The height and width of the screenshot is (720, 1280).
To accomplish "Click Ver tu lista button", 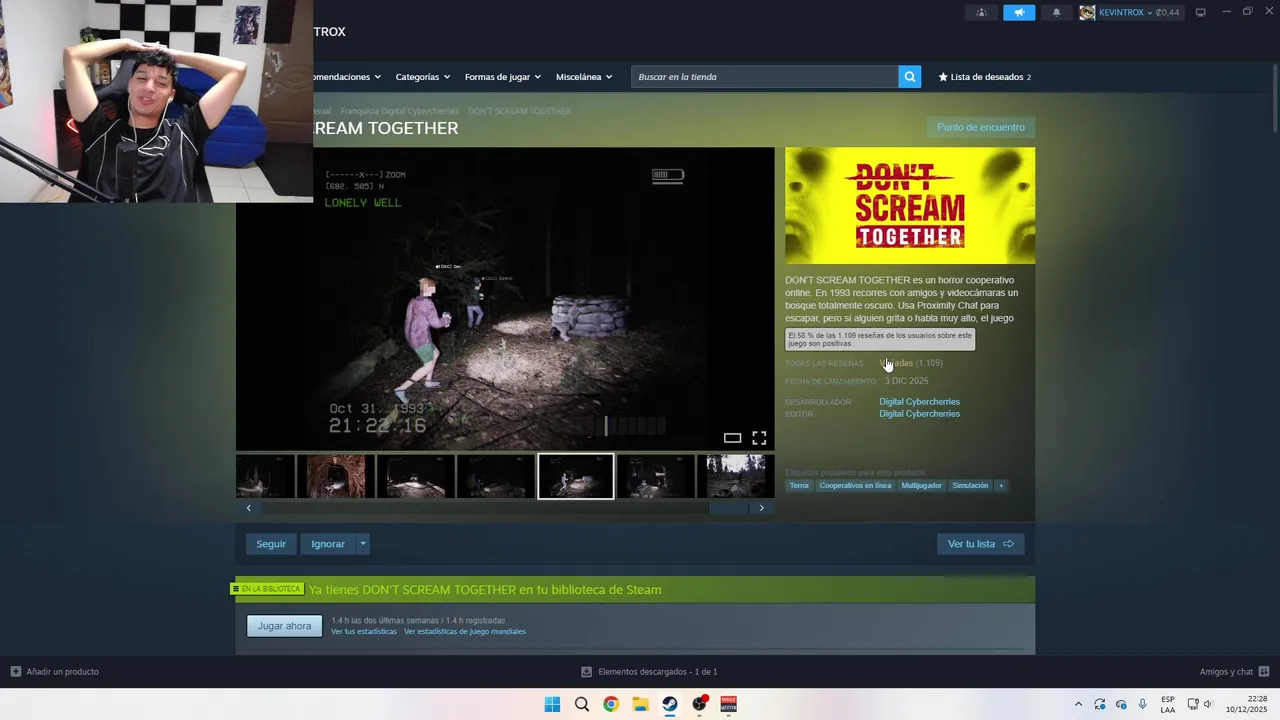I will pos(980,544).
